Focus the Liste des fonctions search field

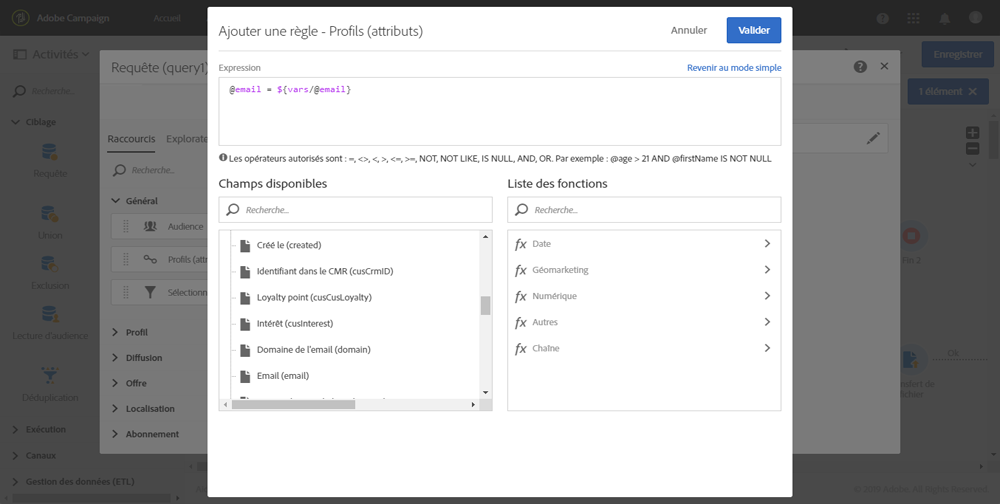tap(654, 210)
